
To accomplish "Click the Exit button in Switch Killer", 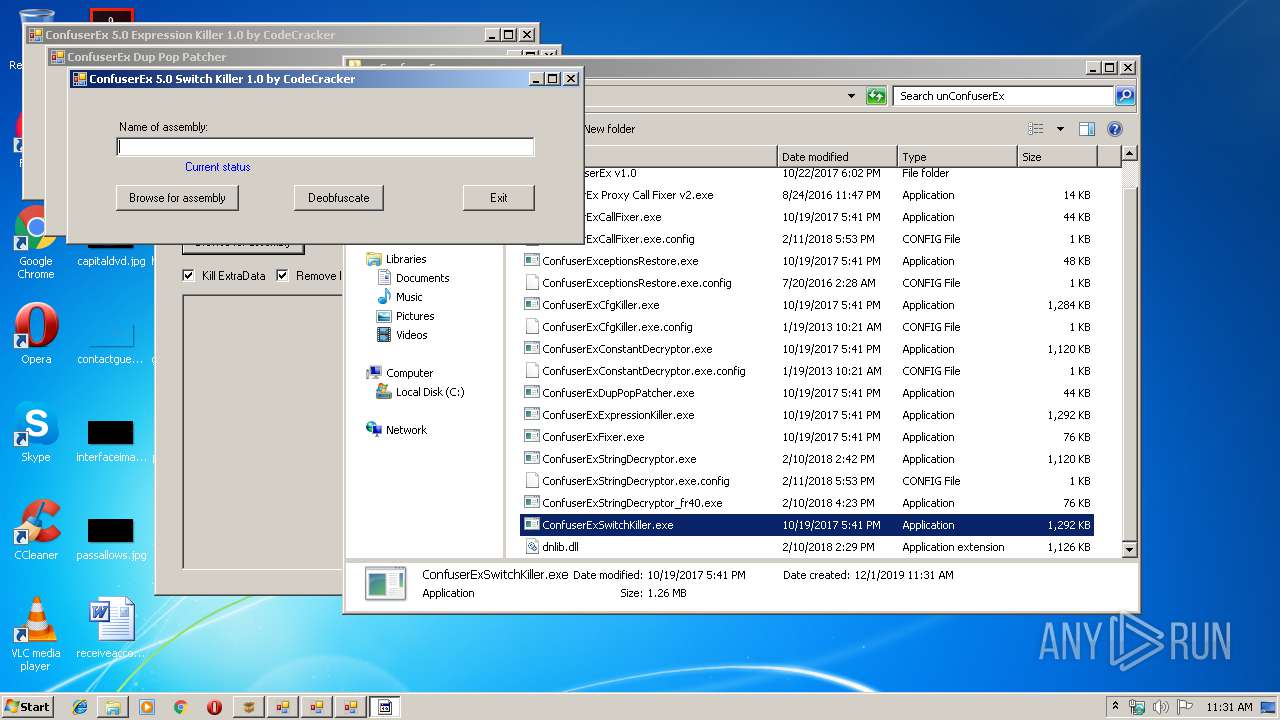I will click(x=498, y=198).
